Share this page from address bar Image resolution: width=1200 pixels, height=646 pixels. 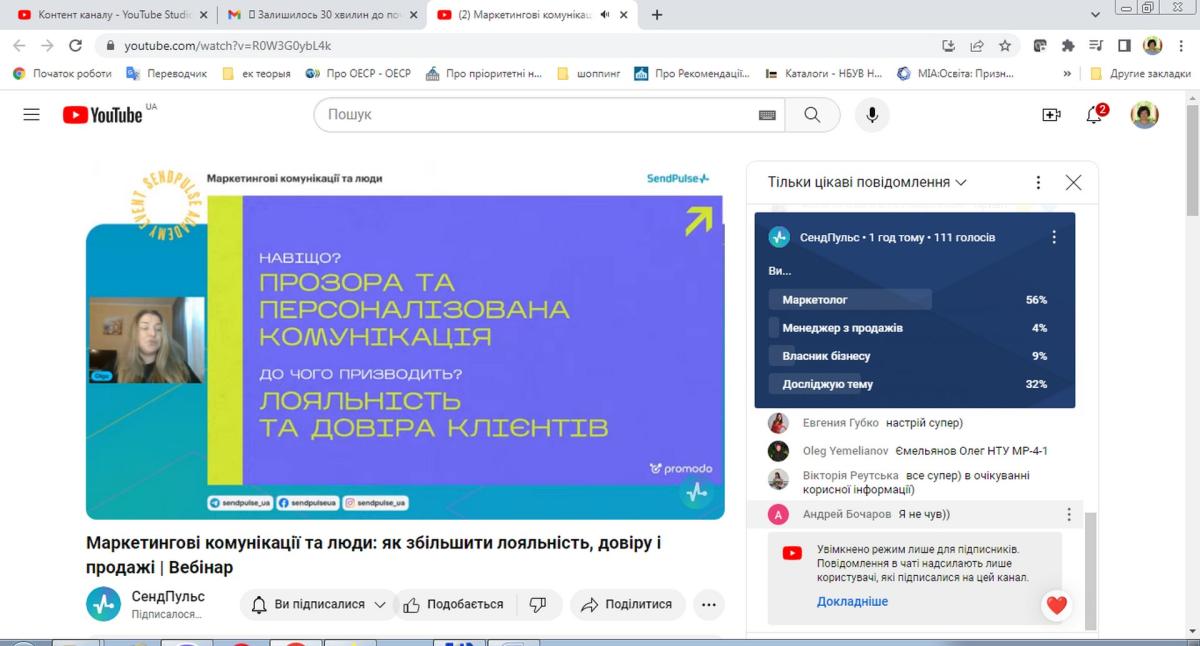[x=977, y=45]
